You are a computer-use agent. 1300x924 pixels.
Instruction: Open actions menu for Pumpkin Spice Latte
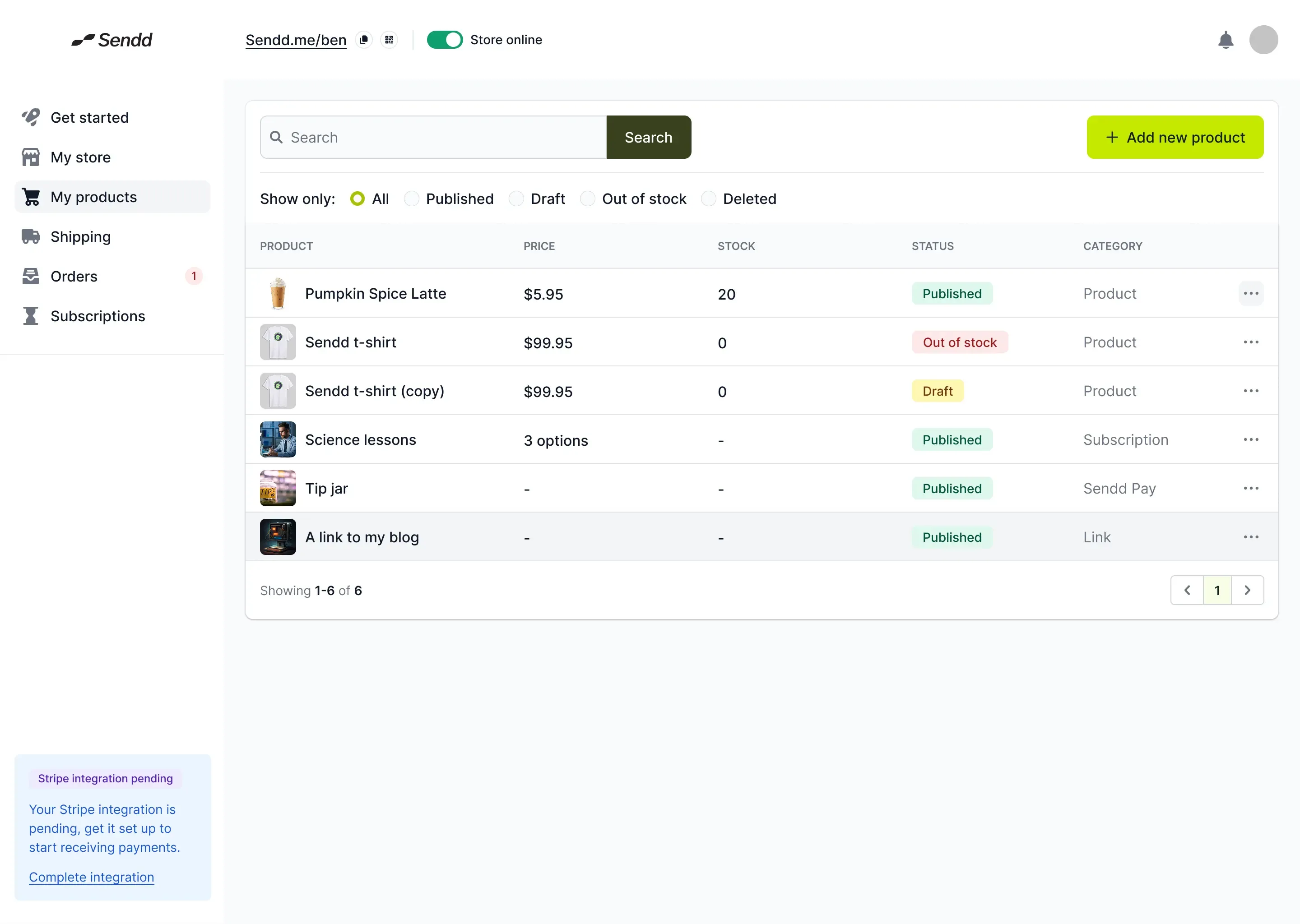1250,294
